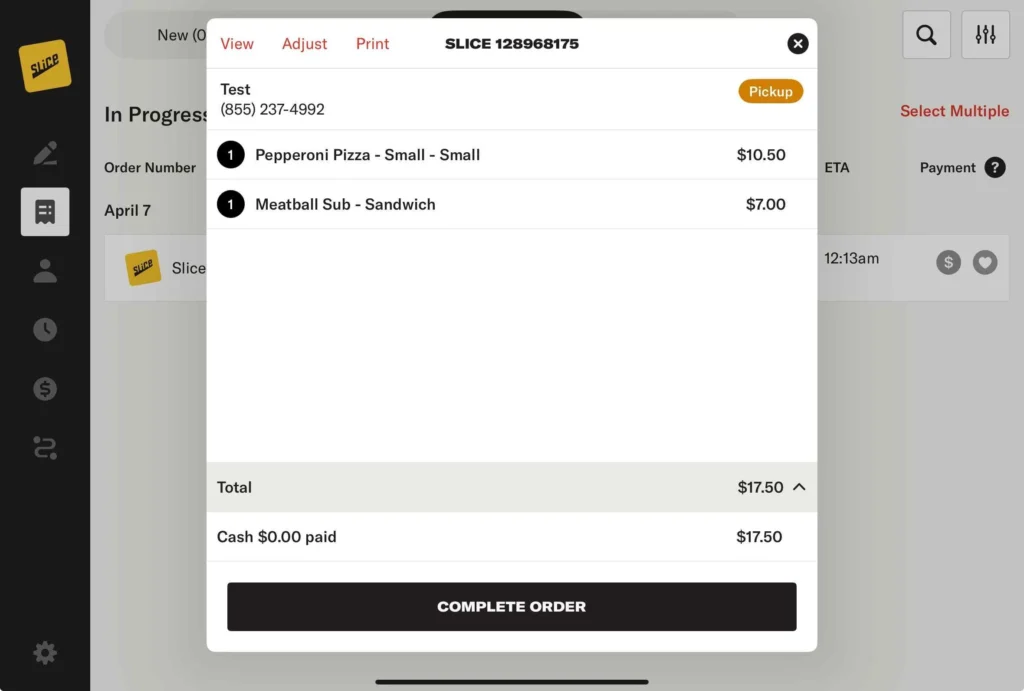Open the settings gear icon
The width and height of the screenshot is (1024, 691).
click(x=45, y=653)
